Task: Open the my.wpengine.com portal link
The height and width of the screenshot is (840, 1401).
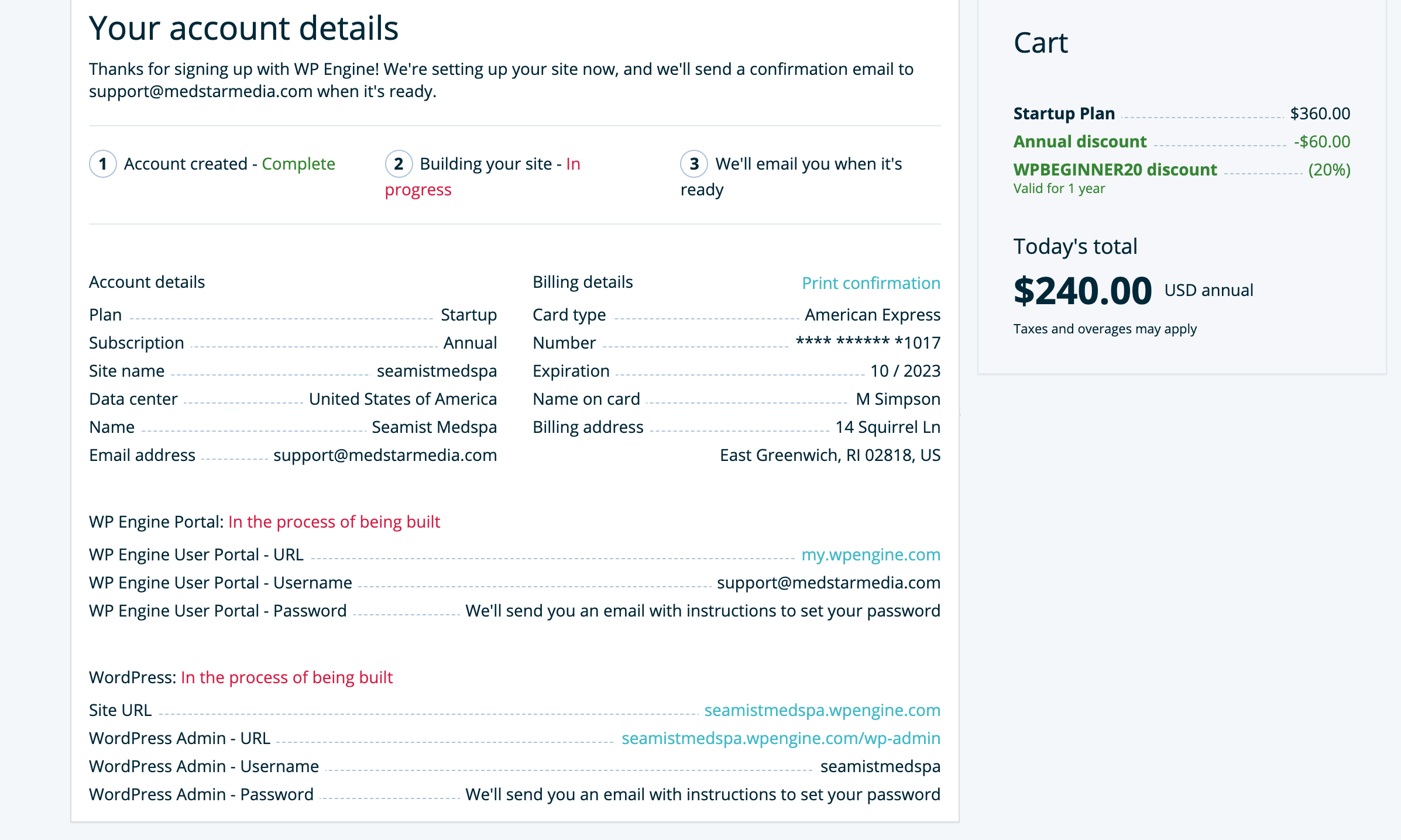Action: [871, 555]
